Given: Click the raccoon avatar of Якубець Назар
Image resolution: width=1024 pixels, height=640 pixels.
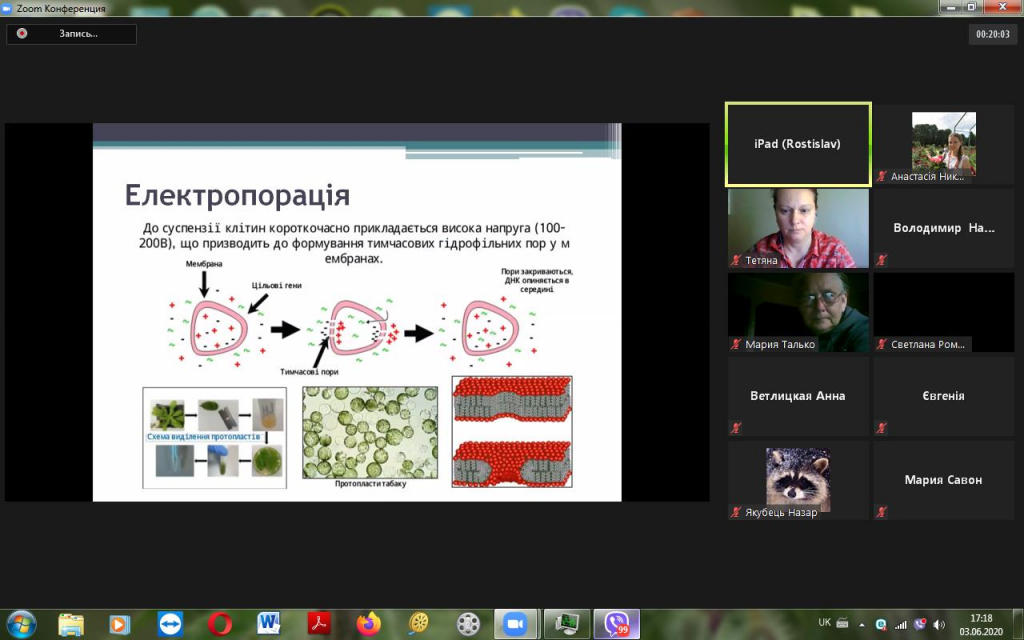Looking at the screenshot, I should 798,479.
